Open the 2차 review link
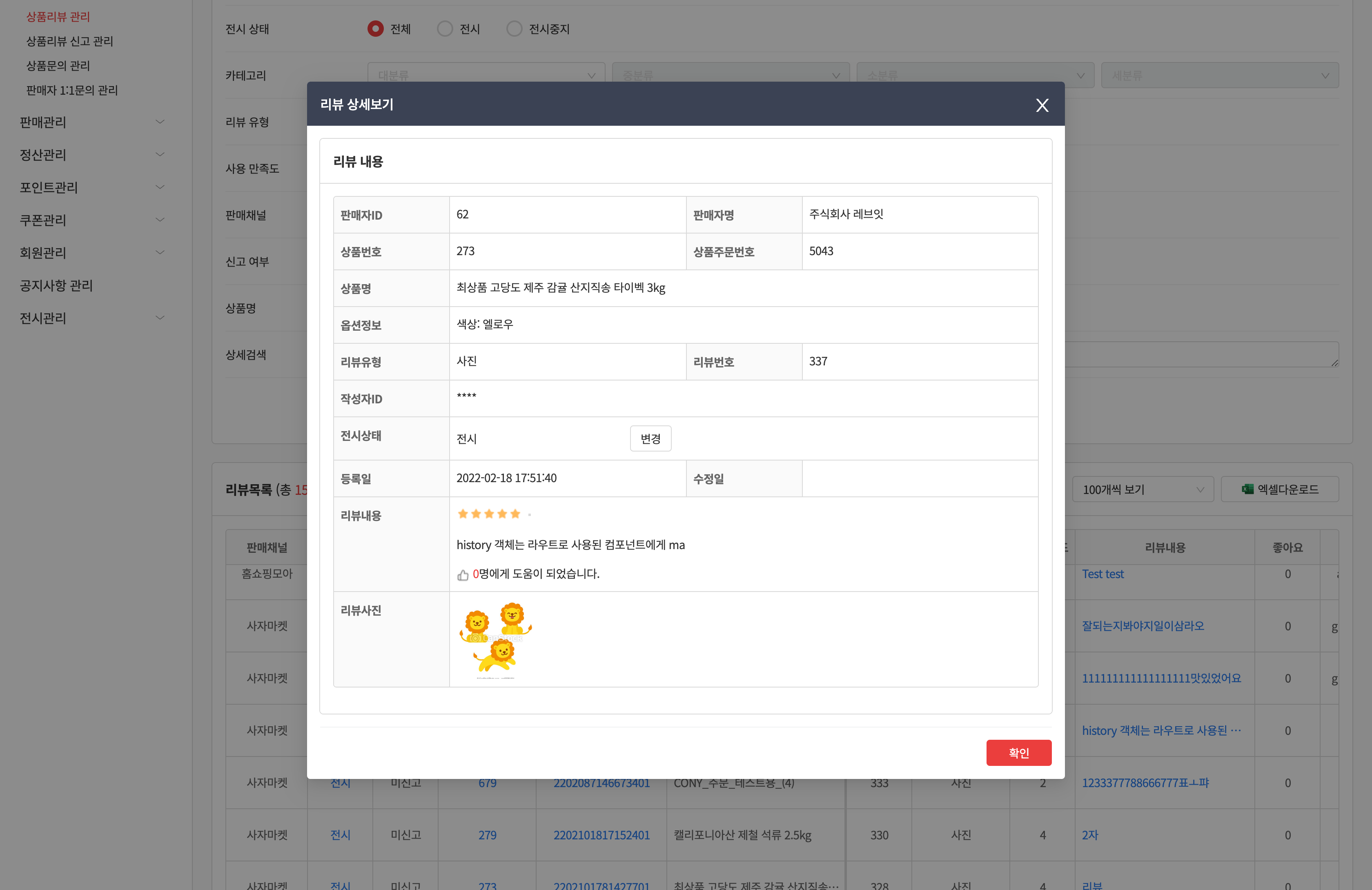The height and width of the screenshot is (890, 1372). pos(1089,834)
